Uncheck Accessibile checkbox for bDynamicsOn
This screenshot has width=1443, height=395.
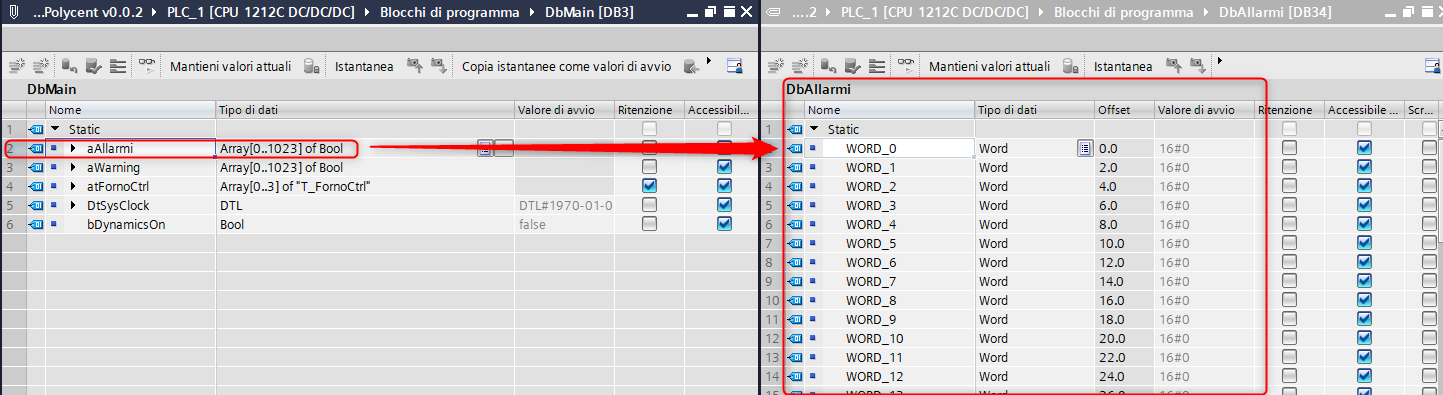(724, 224)
